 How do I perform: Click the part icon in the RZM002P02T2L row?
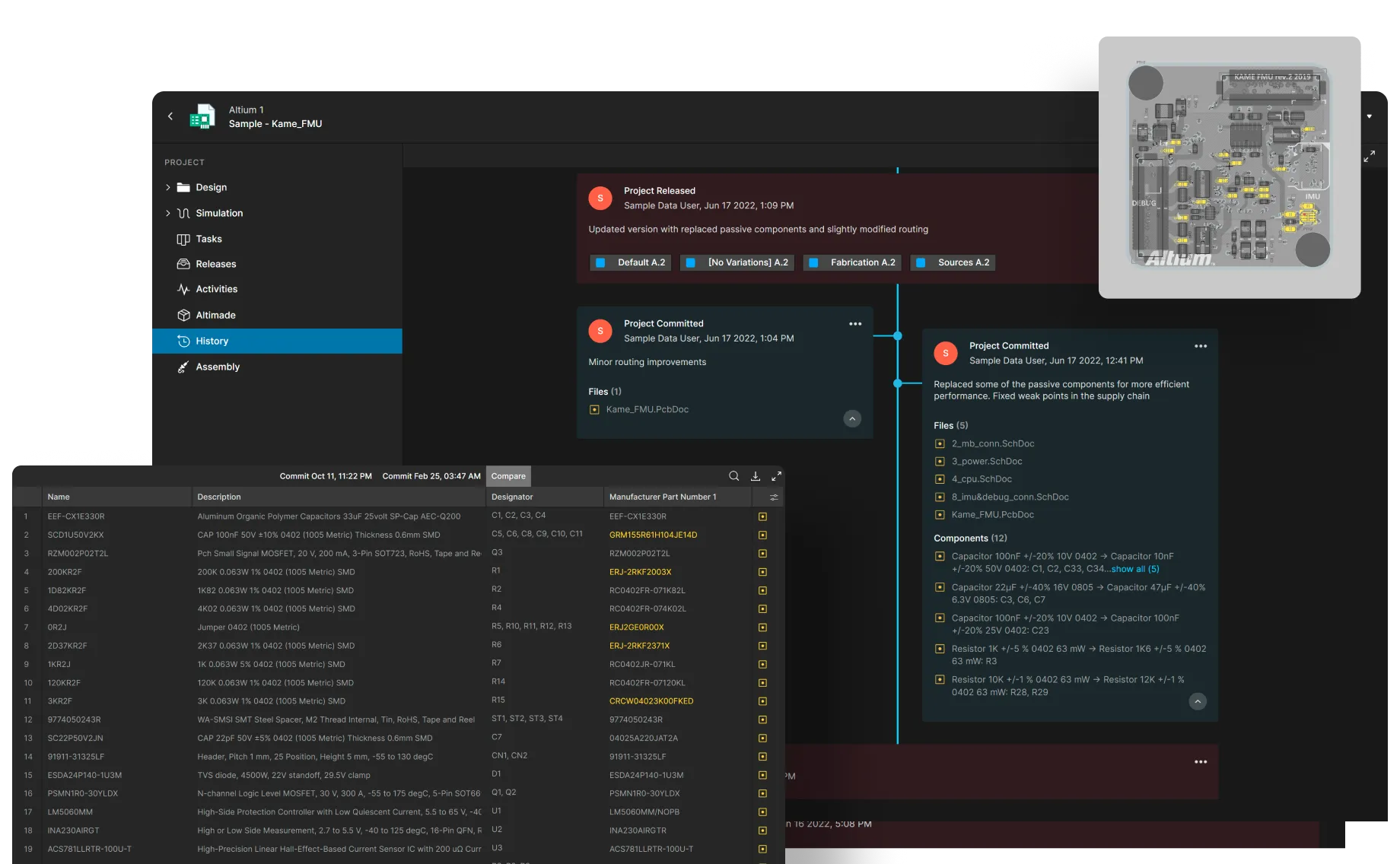[x=762, y=554]
